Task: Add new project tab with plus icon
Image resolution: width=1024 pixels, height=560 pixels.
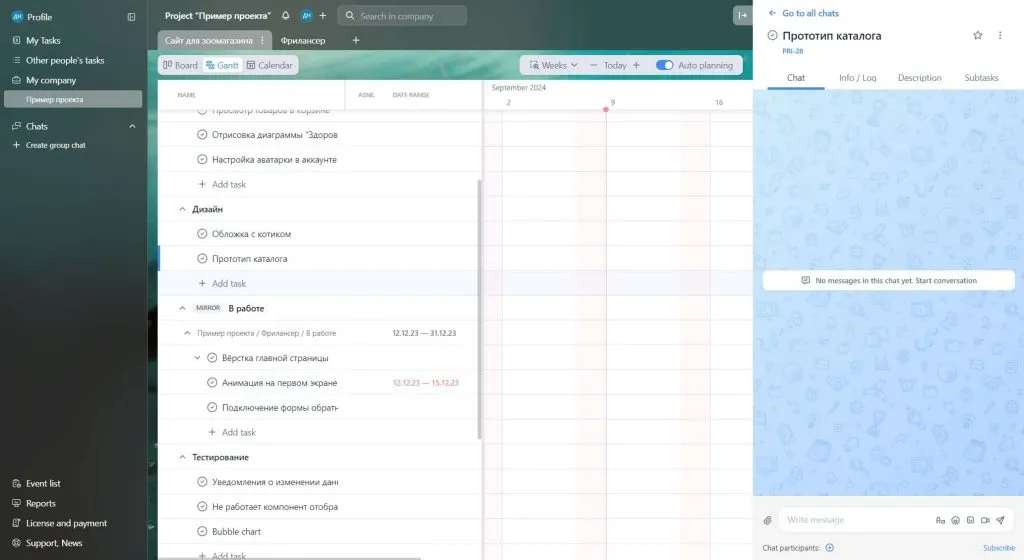Action: pyautogui.click(x=356, y=40)
